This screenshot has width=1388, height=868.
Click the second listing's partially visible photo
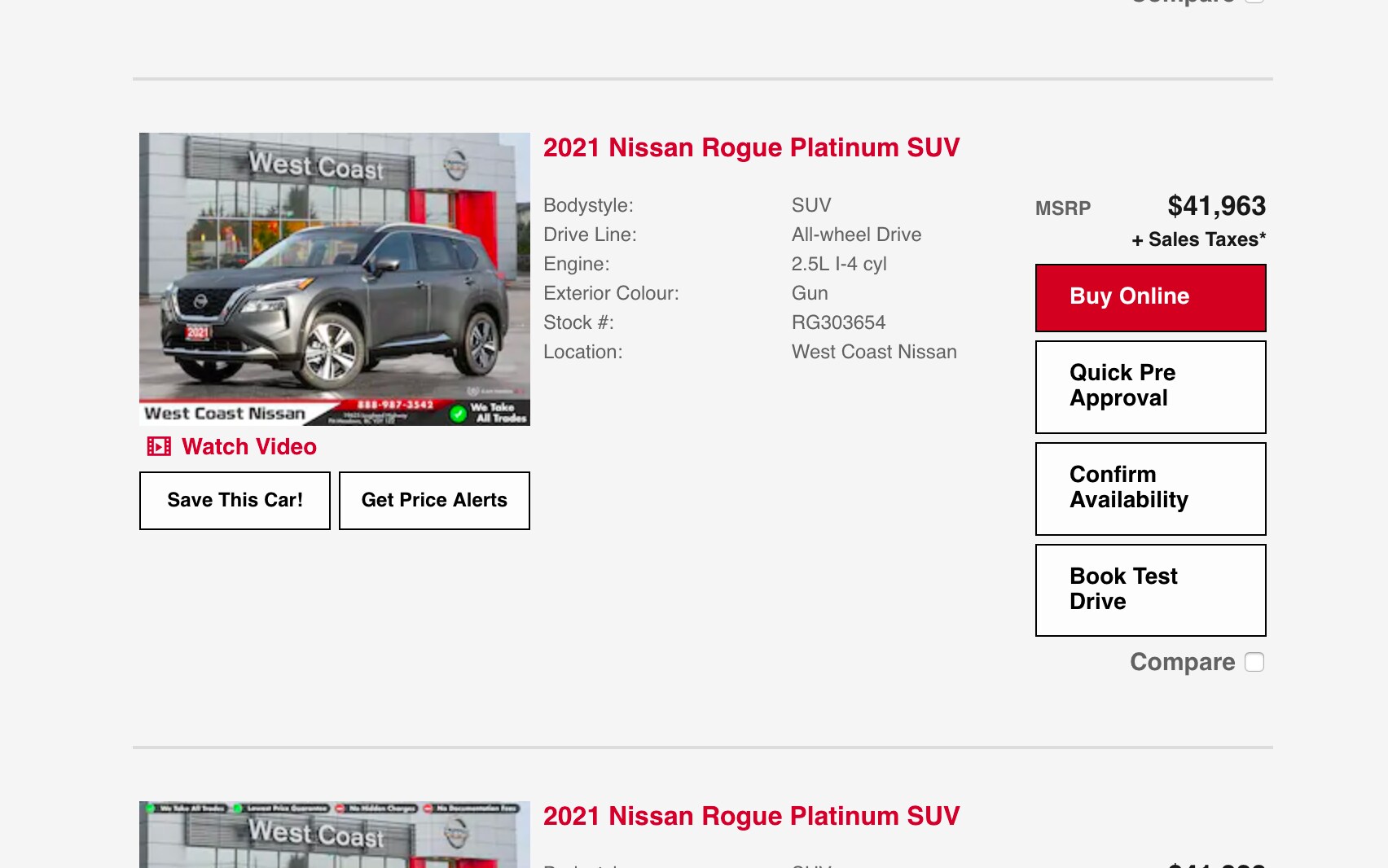pos(335,835)
